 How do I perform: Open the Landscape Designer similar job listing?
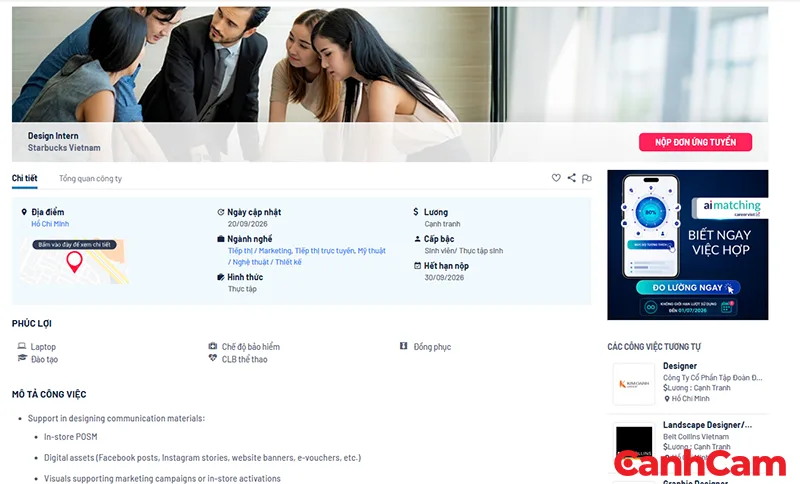(x=707, y=425)
